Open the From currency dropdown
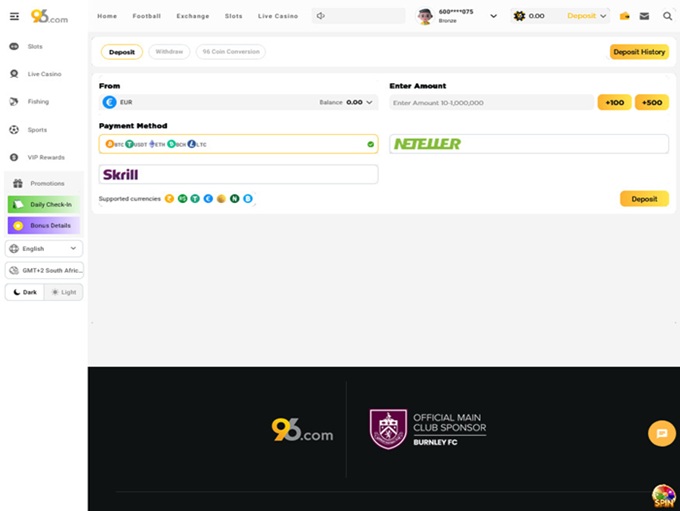 (x=239, y=102)
